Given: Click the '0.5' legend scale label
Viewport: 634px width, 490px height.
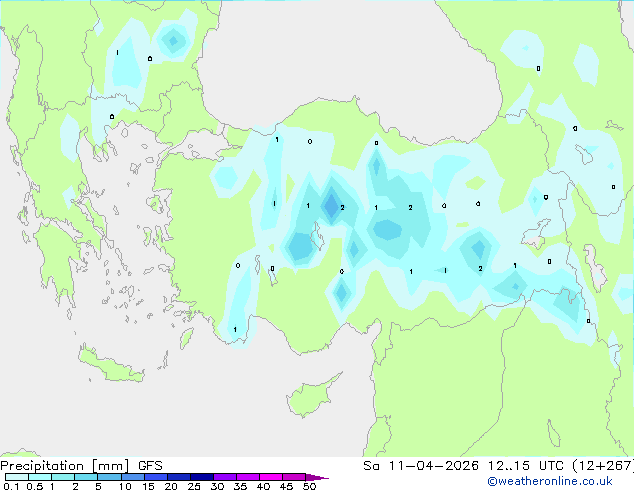Looking at the screenshot, I should coord(35,486).
